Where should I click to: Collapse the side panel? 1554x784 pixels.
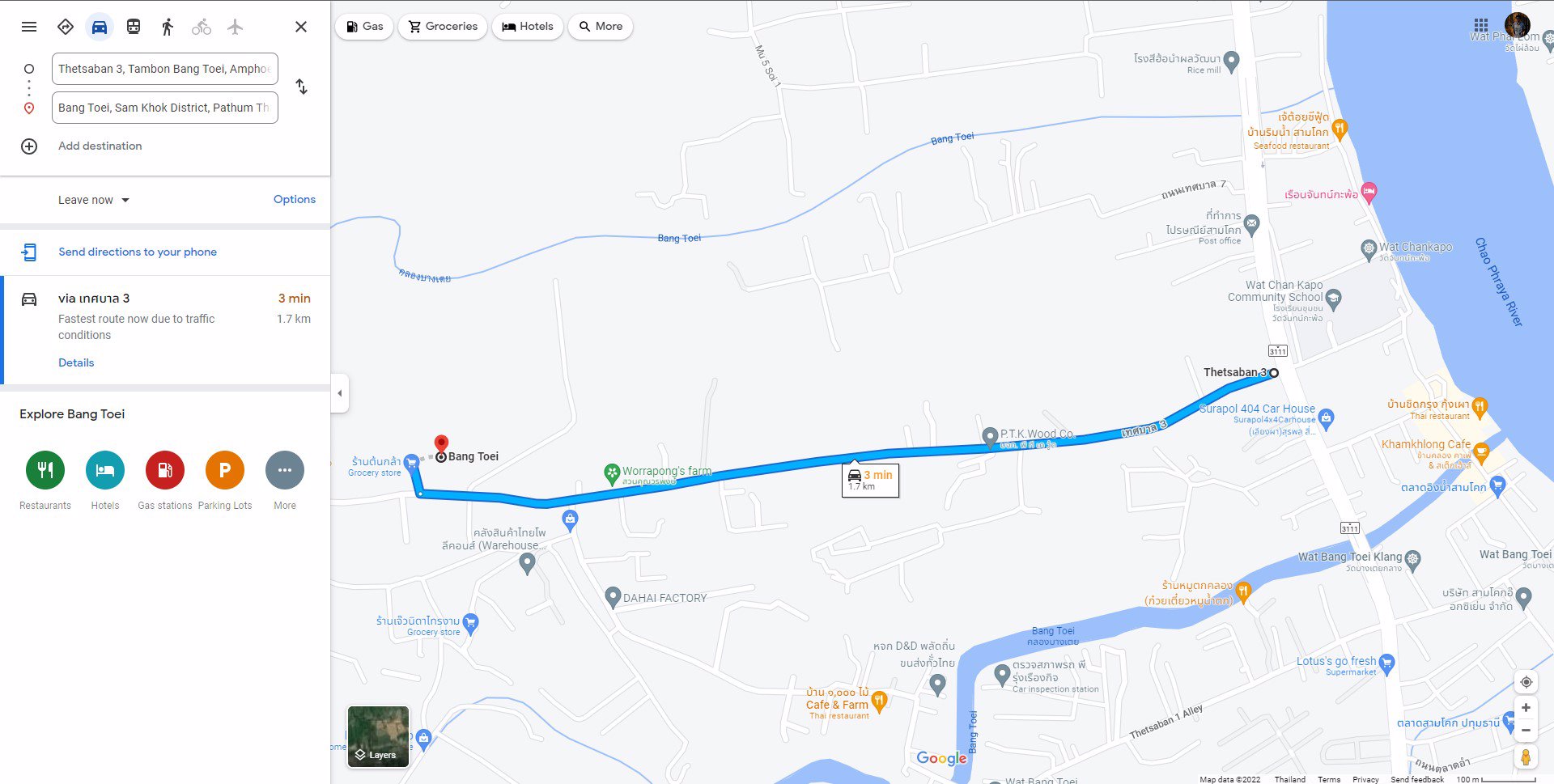click(x=340, y=393)
